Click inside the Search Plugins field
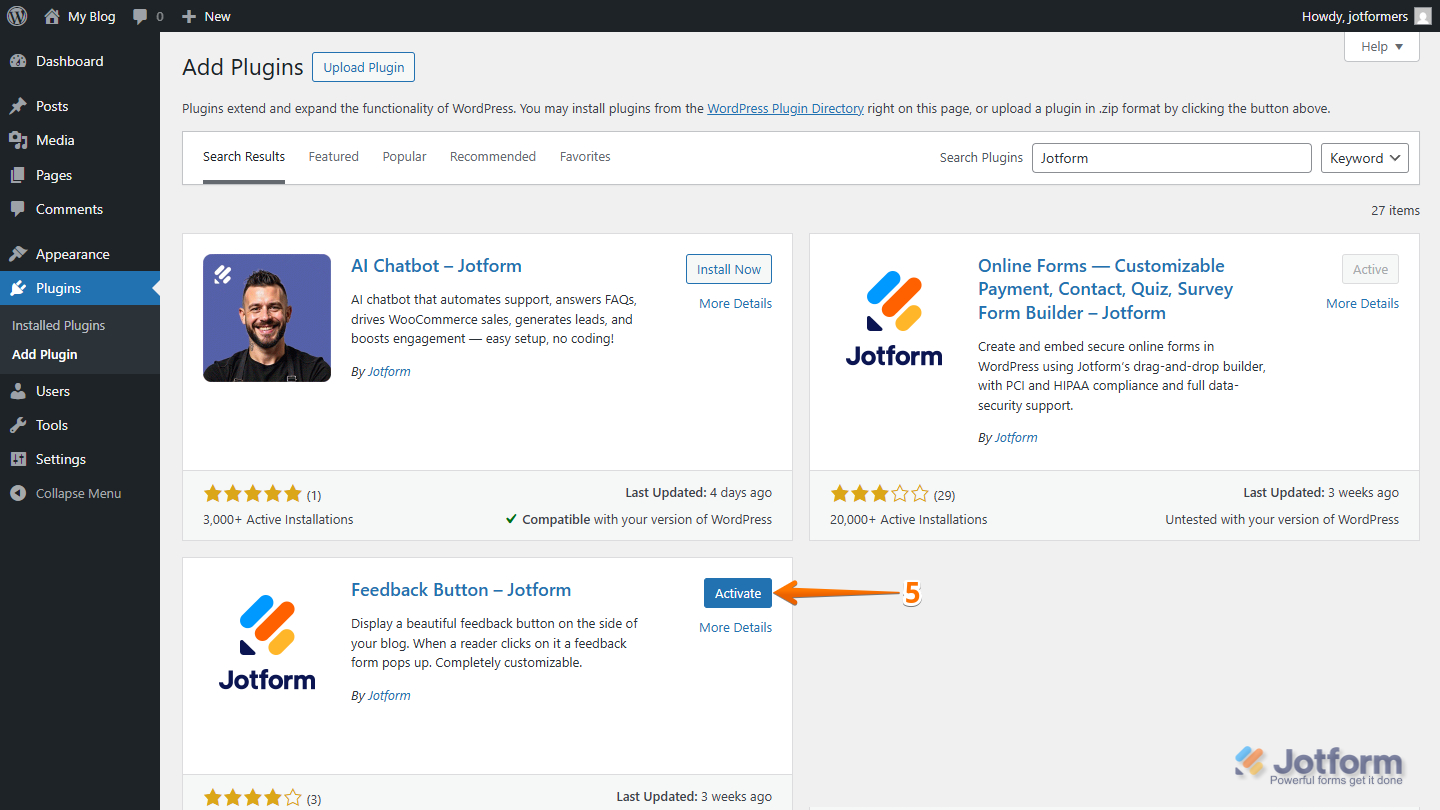 (x=1170, y=157)
